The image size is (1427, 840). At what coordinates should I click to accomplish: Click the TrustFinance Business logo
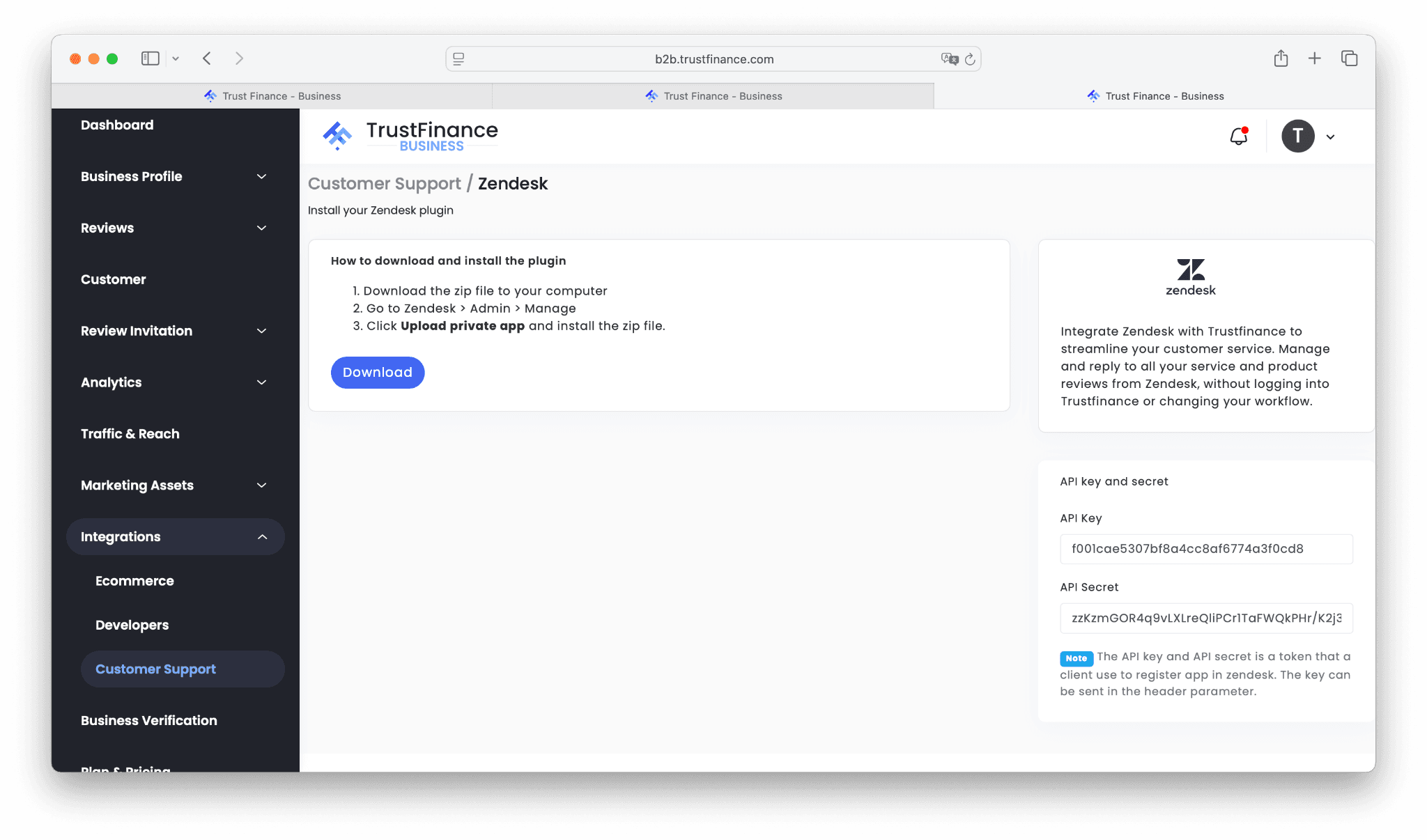[x=410, y=136]
